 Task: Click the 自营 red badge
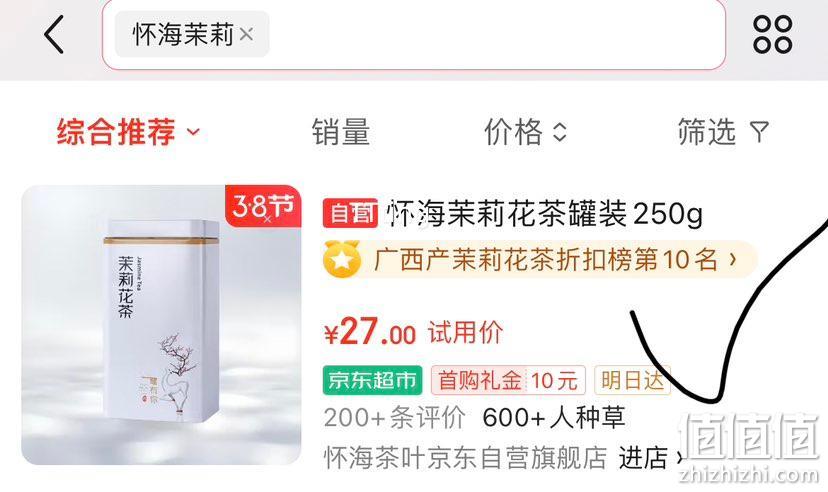(350, 213)
